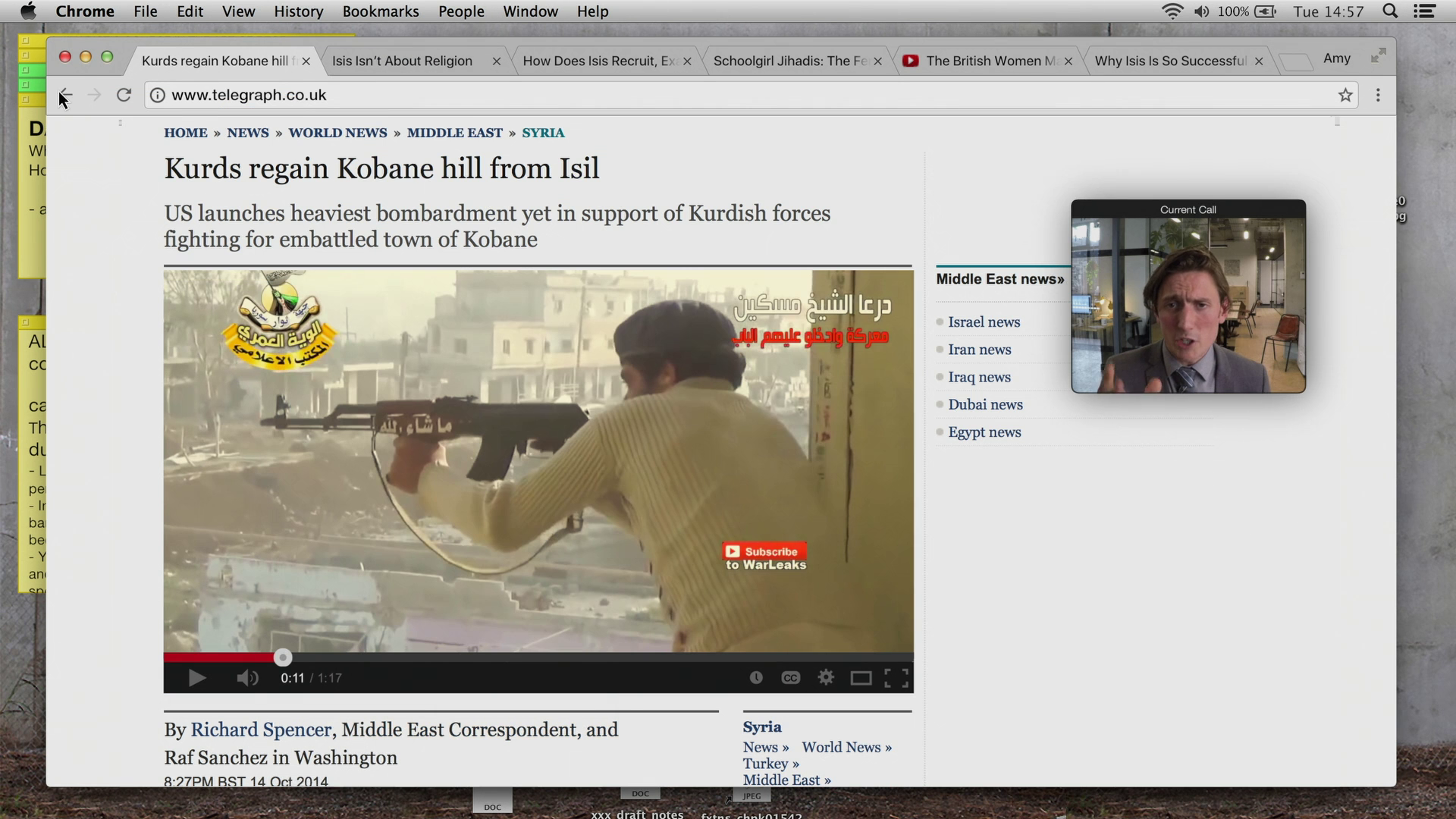Open video watch later clock icon
The height and width of the screenshot is (819, 1456).
[x=756, y=678]
